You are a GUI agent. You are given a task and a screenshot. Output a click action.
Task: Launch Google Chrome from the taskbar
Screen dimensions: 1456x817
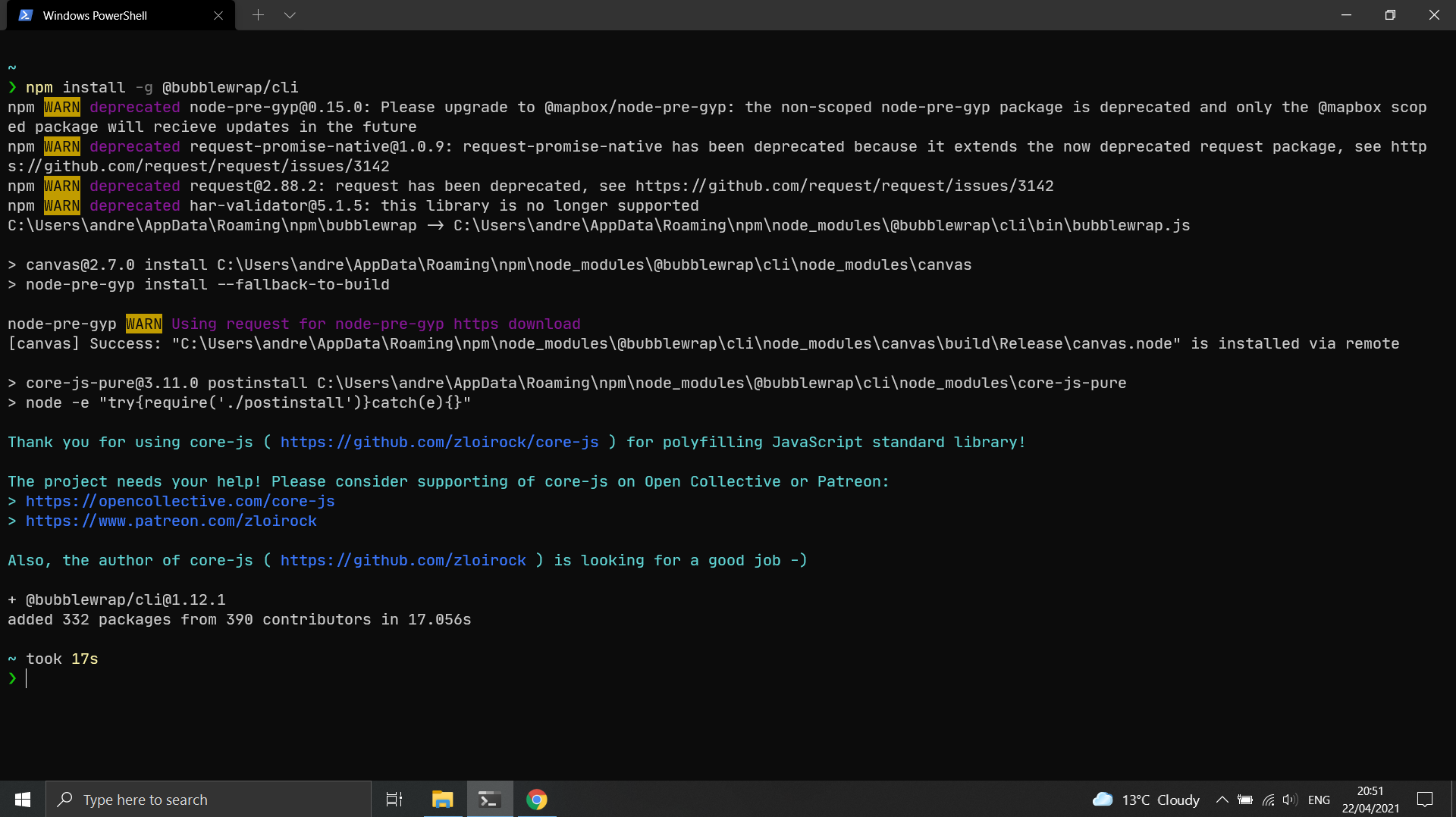tap(537, 799)
